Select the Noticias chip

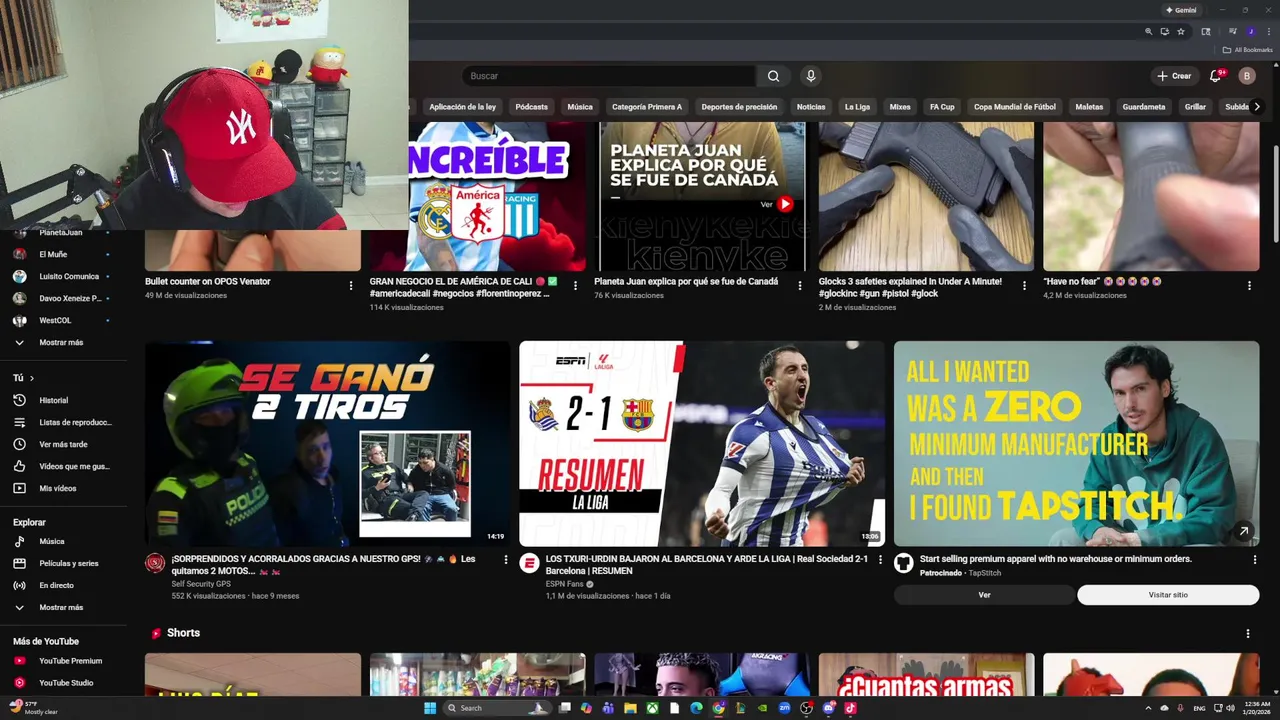coord(811,107)
